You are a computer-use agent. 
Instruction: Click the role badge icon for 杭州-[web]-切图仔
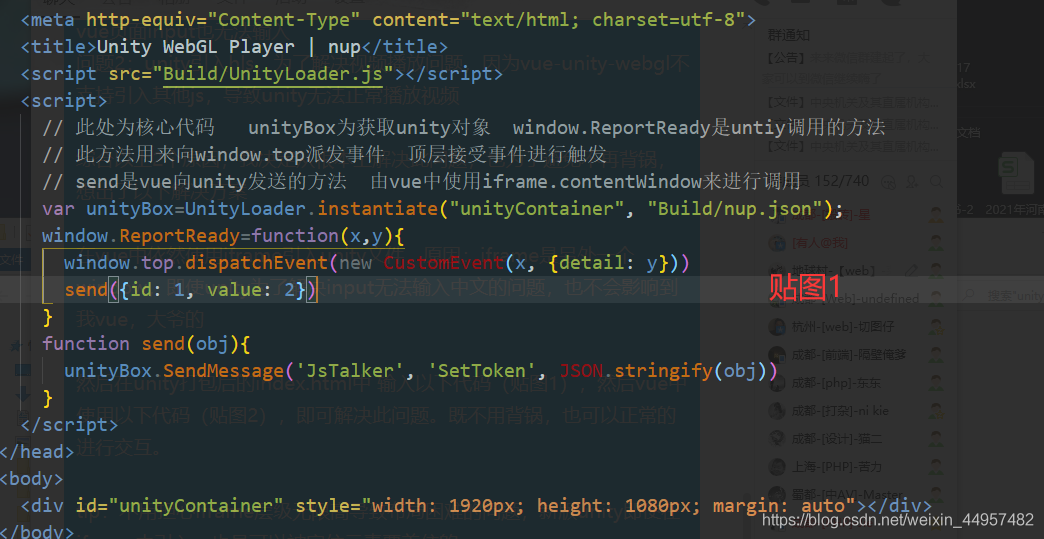pos(937,327)
